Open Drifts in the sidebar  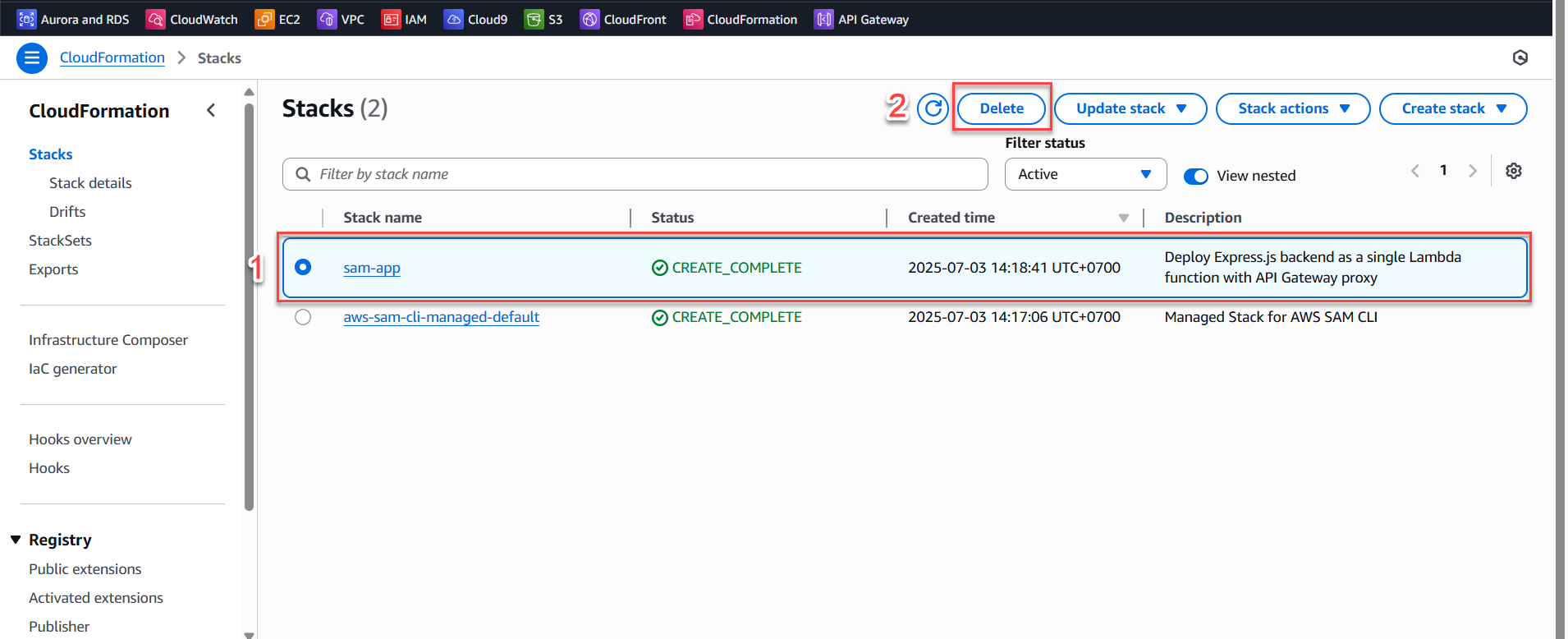67,212
